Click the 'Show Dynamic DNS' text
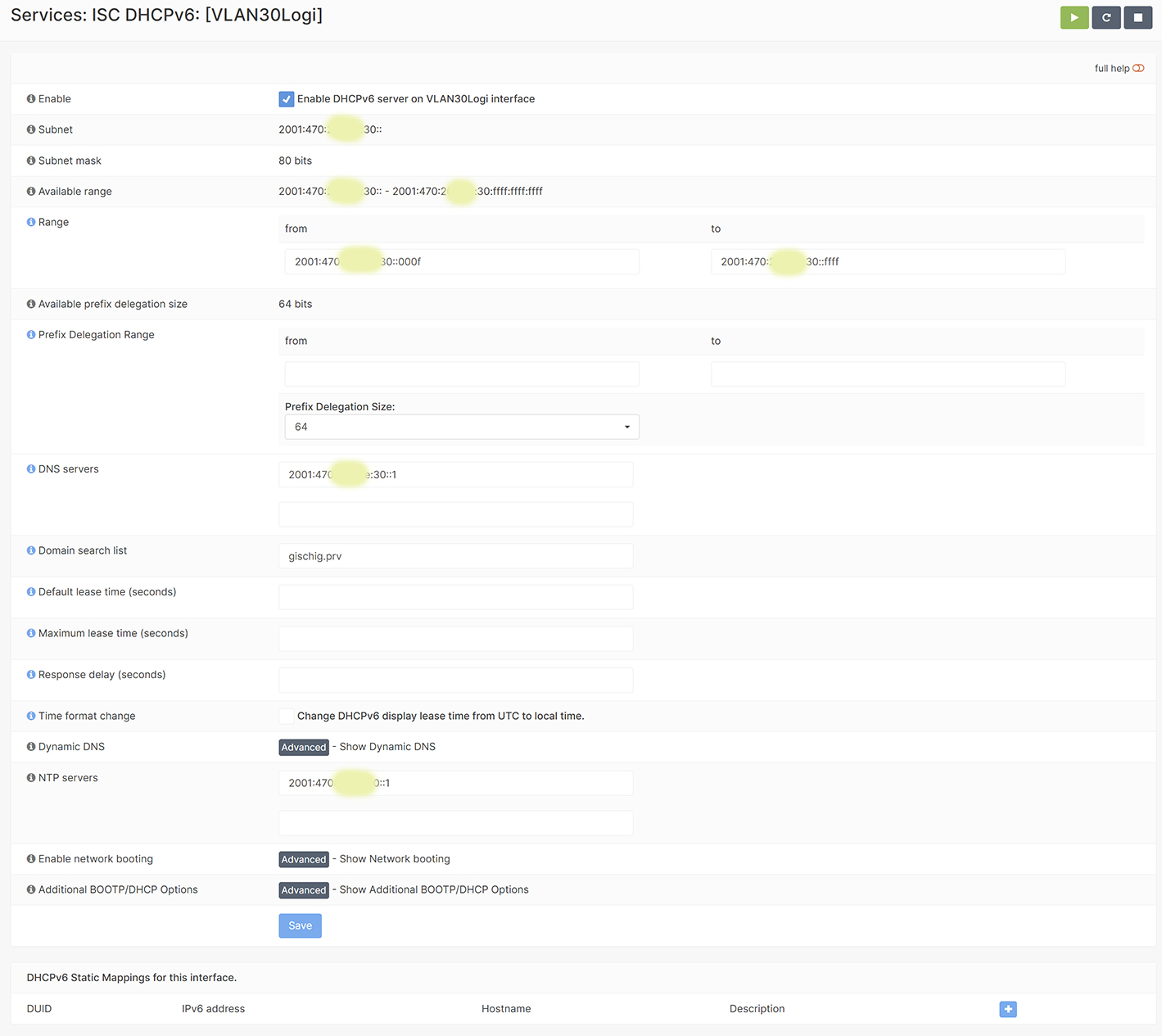Viewport: 1162px width, 1036px height. click(387, 747)
